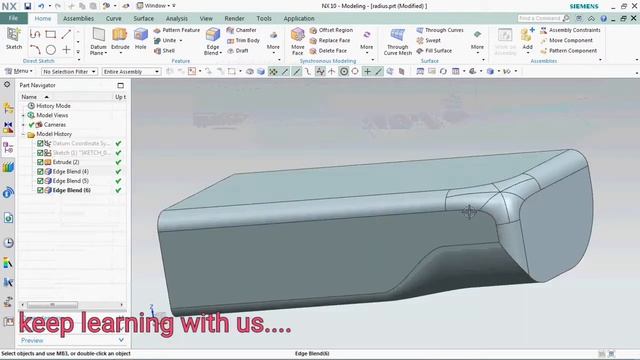The image size is (640, 360).
Task: Expand the Unite dropdown arrow
Action: point(181,40)
